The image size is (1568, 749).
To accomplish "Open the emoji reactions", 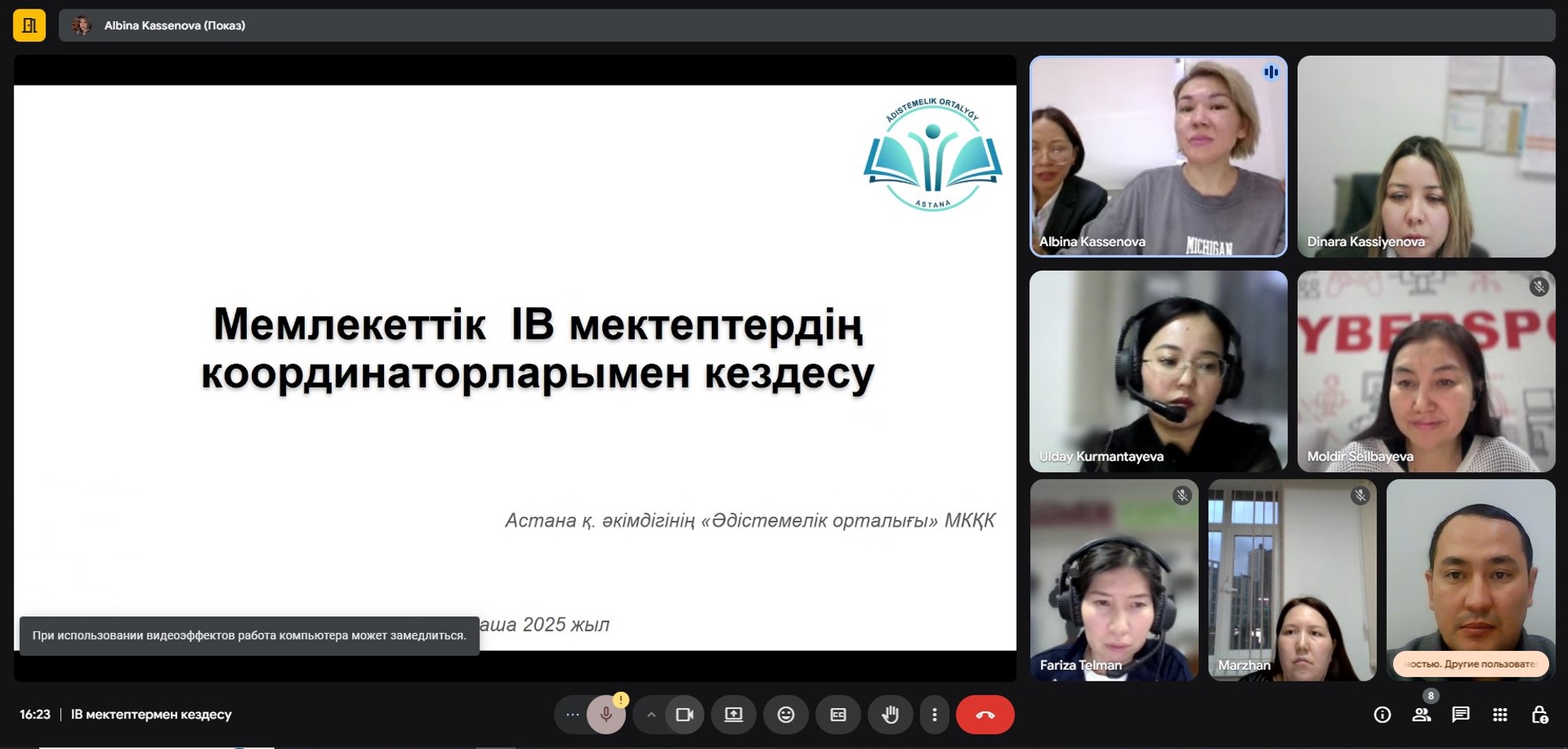I will (786, 714).
